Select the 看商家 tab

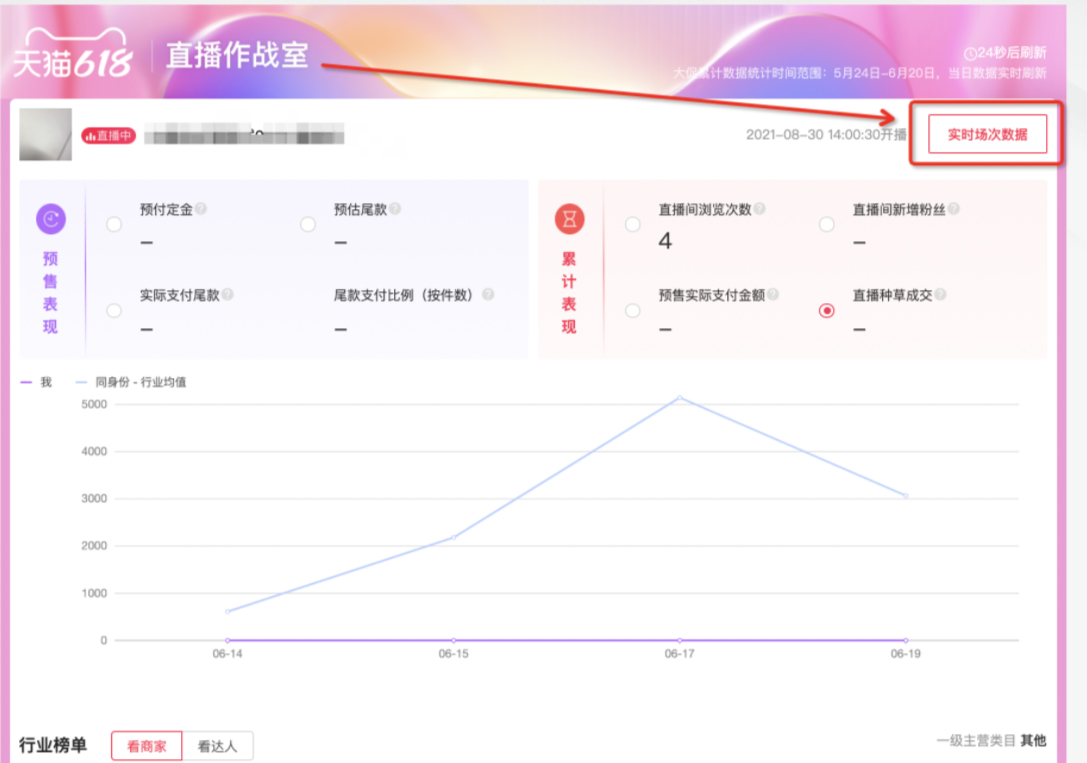point(146,745)
